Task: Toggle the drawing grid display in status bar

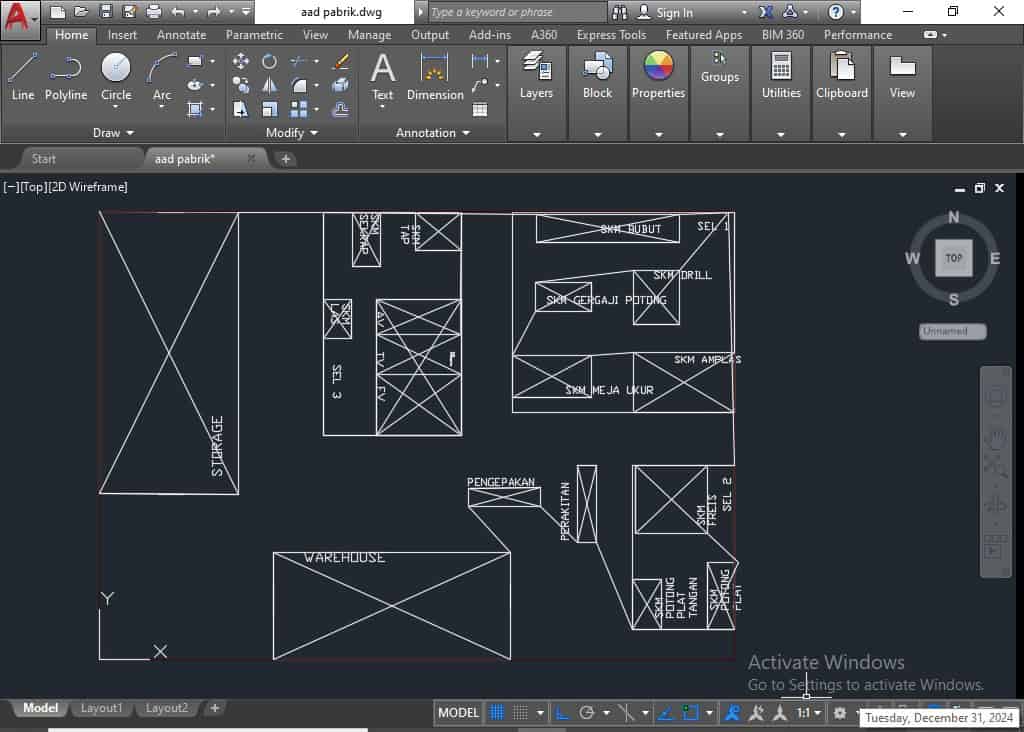Action: (x=497, y=713)
